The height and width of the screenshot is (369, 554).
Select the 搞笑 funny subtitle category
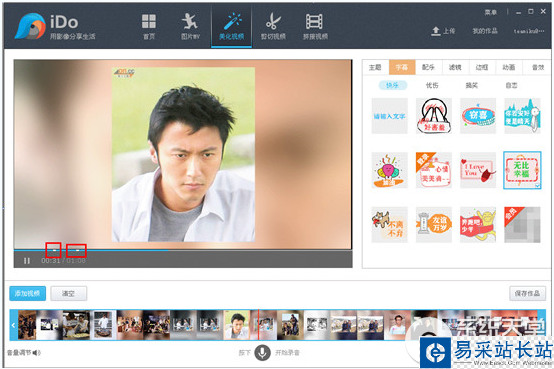(x=472, y=85)
